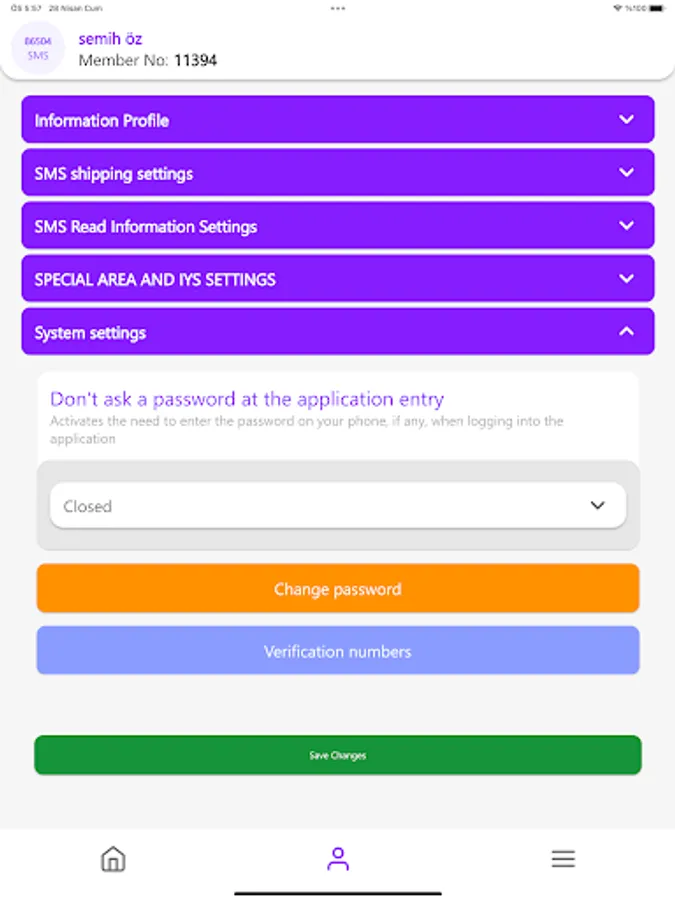Click the green Save Changes button

[x=338, y=755]
